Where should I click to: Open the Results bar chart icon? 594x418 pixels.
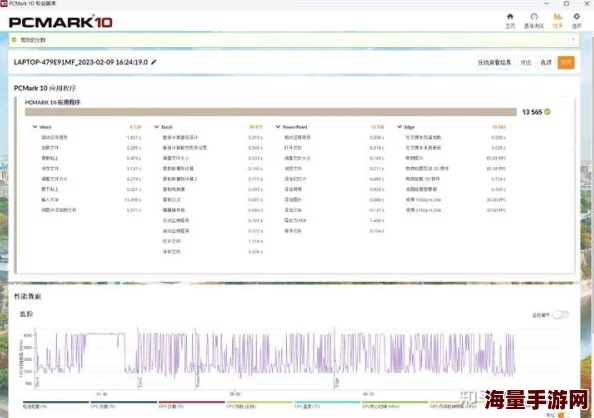pos(557,17)
